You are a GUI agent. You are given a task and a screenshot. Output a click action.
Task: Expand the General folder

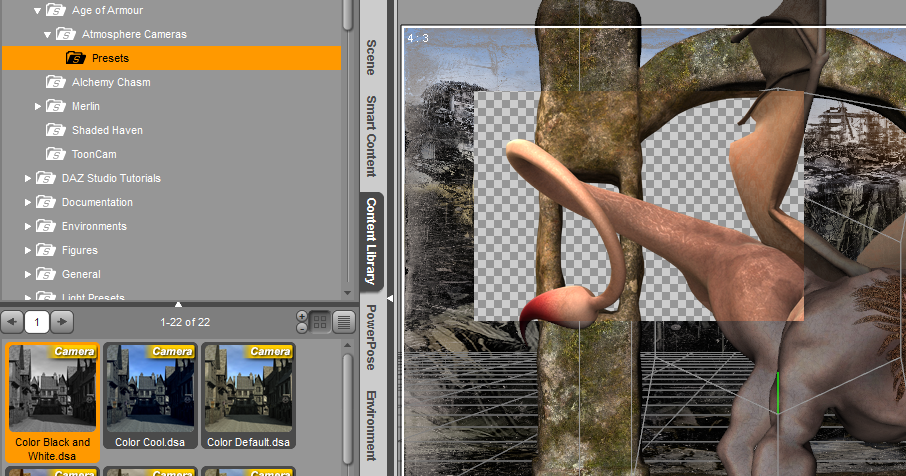coord(28,274)
